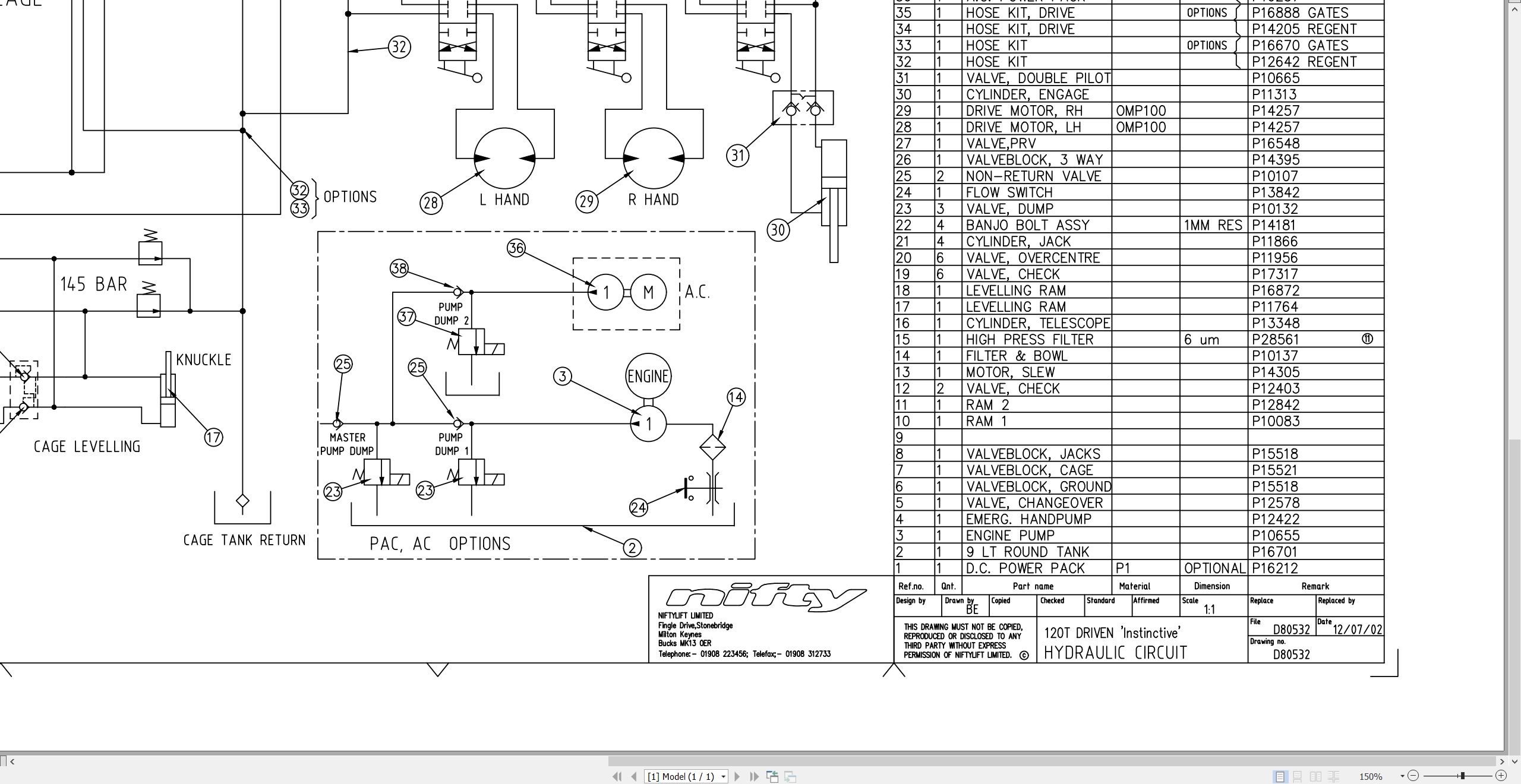This screenshot has height=784, width=1521.
Task: Click the ENGINE symbol in the diagram
Action: click(x=648, y=377)
